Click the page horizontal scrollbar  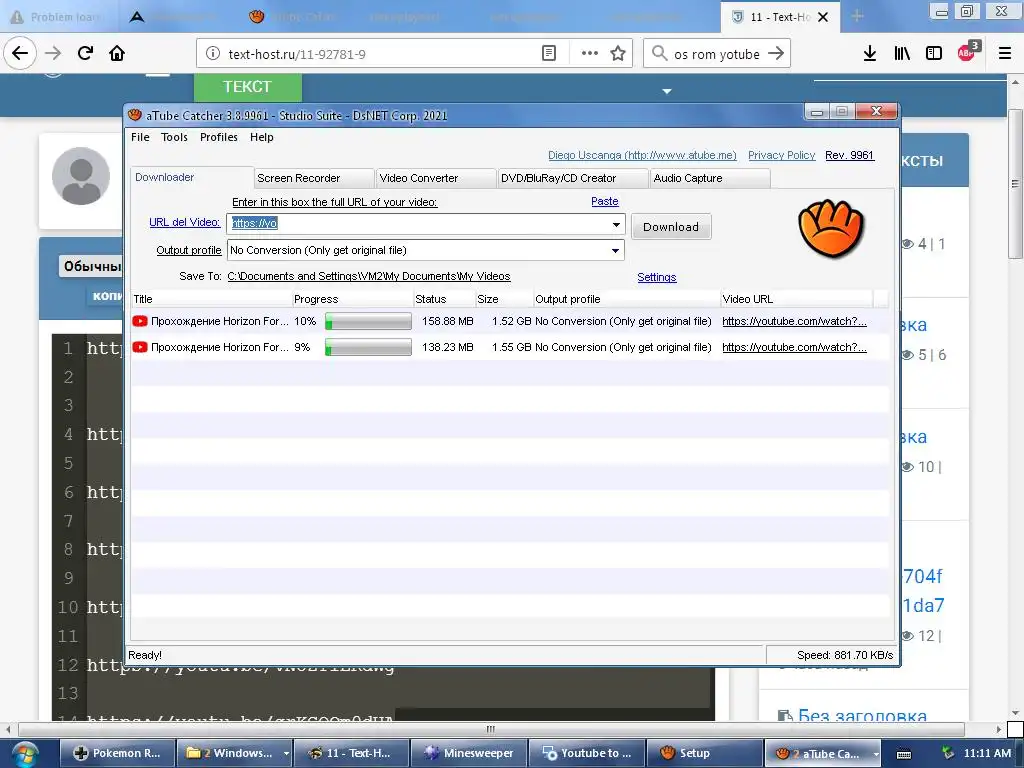click(x=491, y=729)
